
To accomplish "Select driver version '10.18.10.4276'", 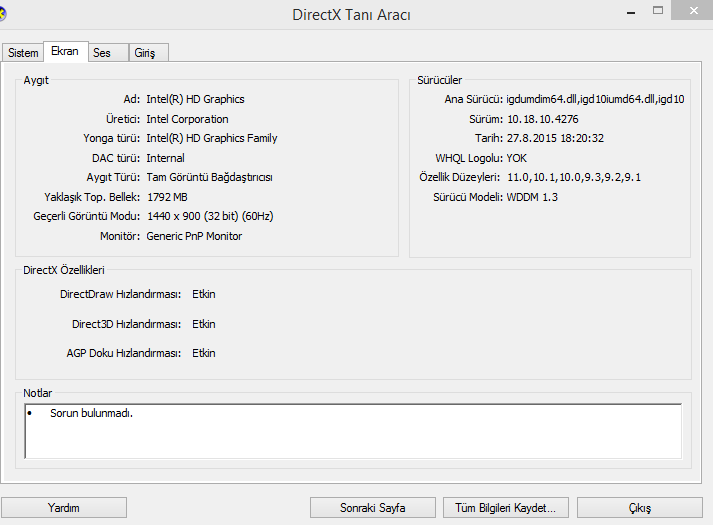I will point(543,119).
